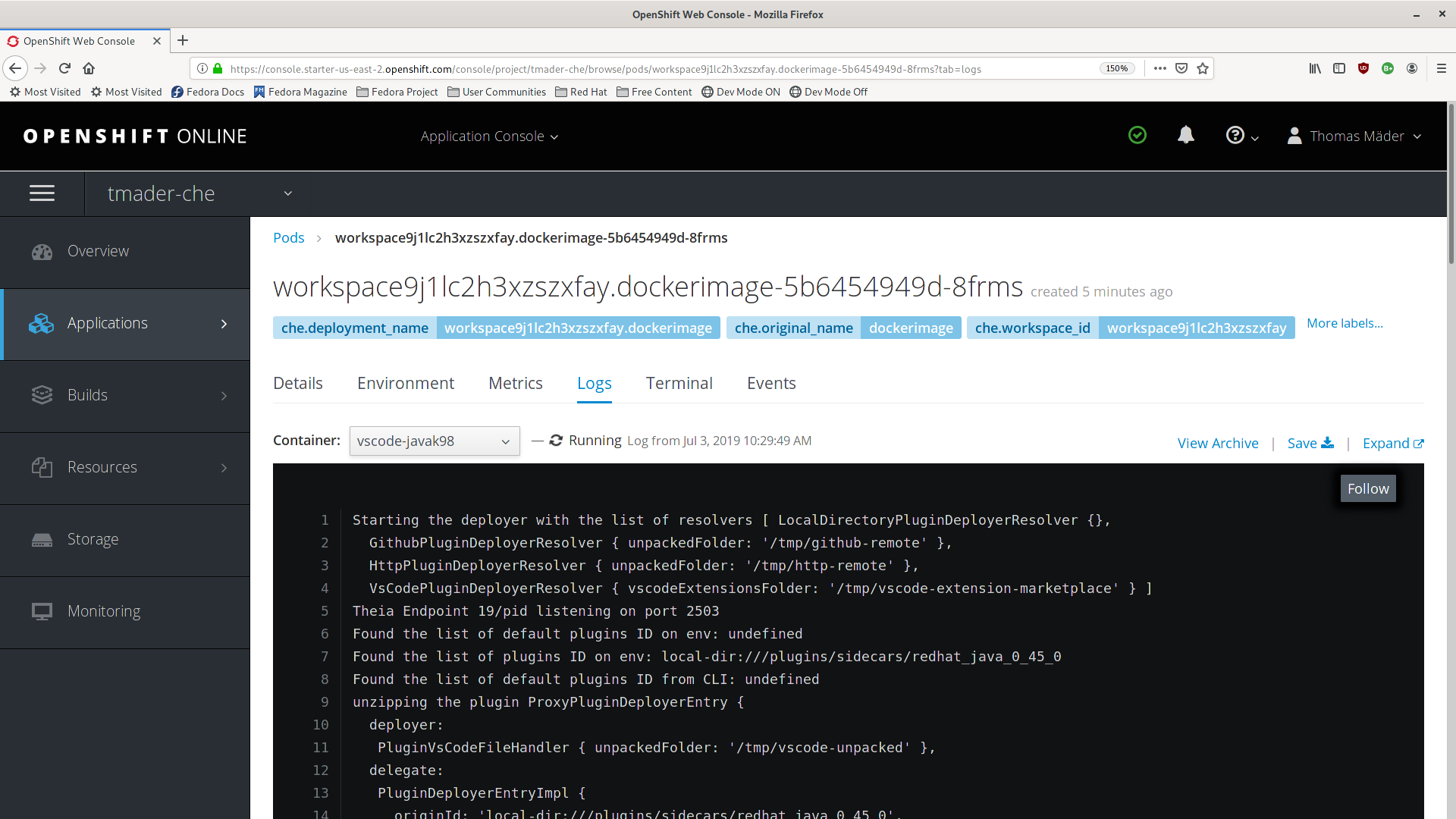Viewport: 1456px width, 819px height.
Task: Open the Applications section in the sidebar
Action: (107, 322)
